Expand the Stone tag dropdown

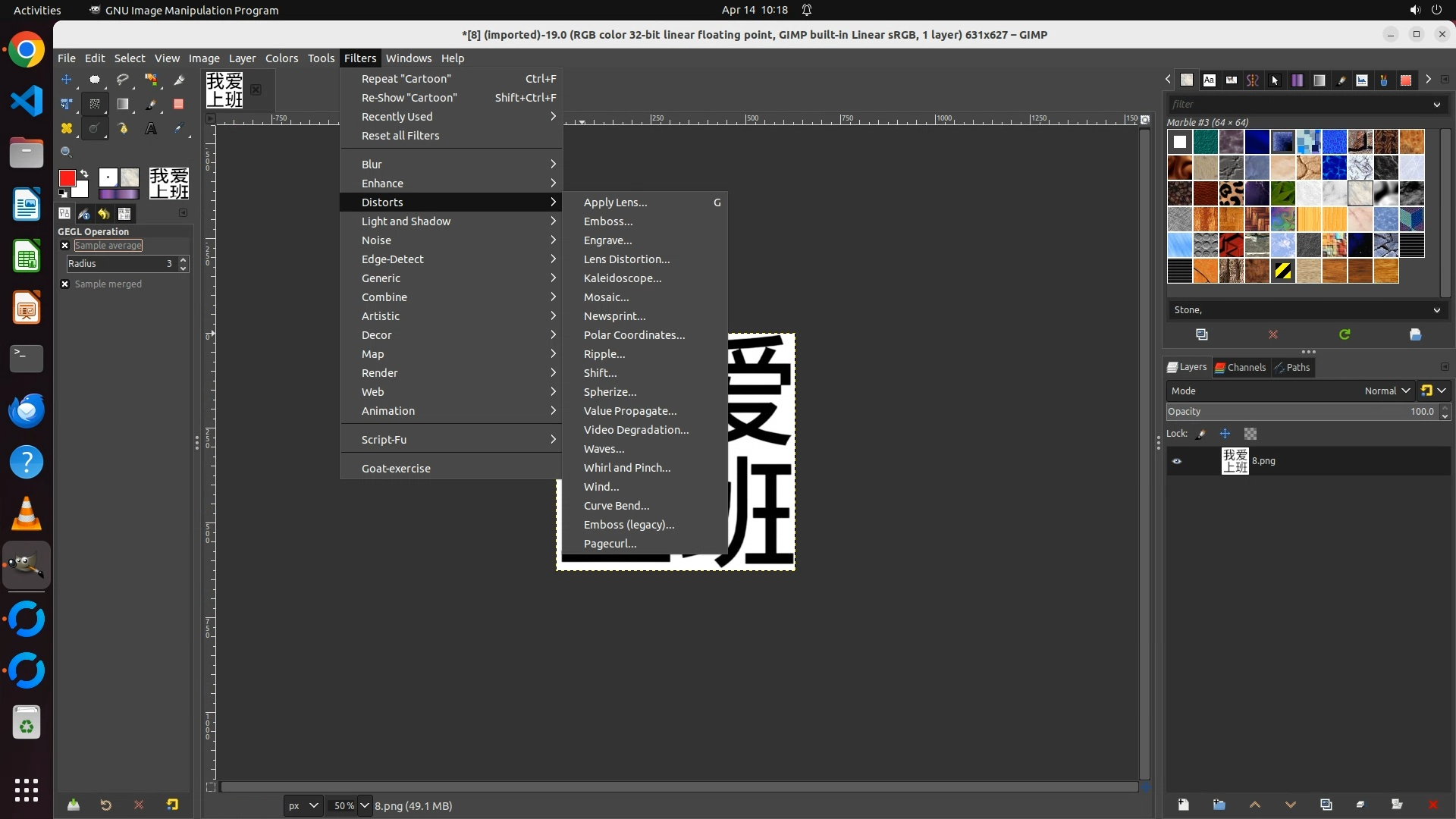coord(1436,310)
